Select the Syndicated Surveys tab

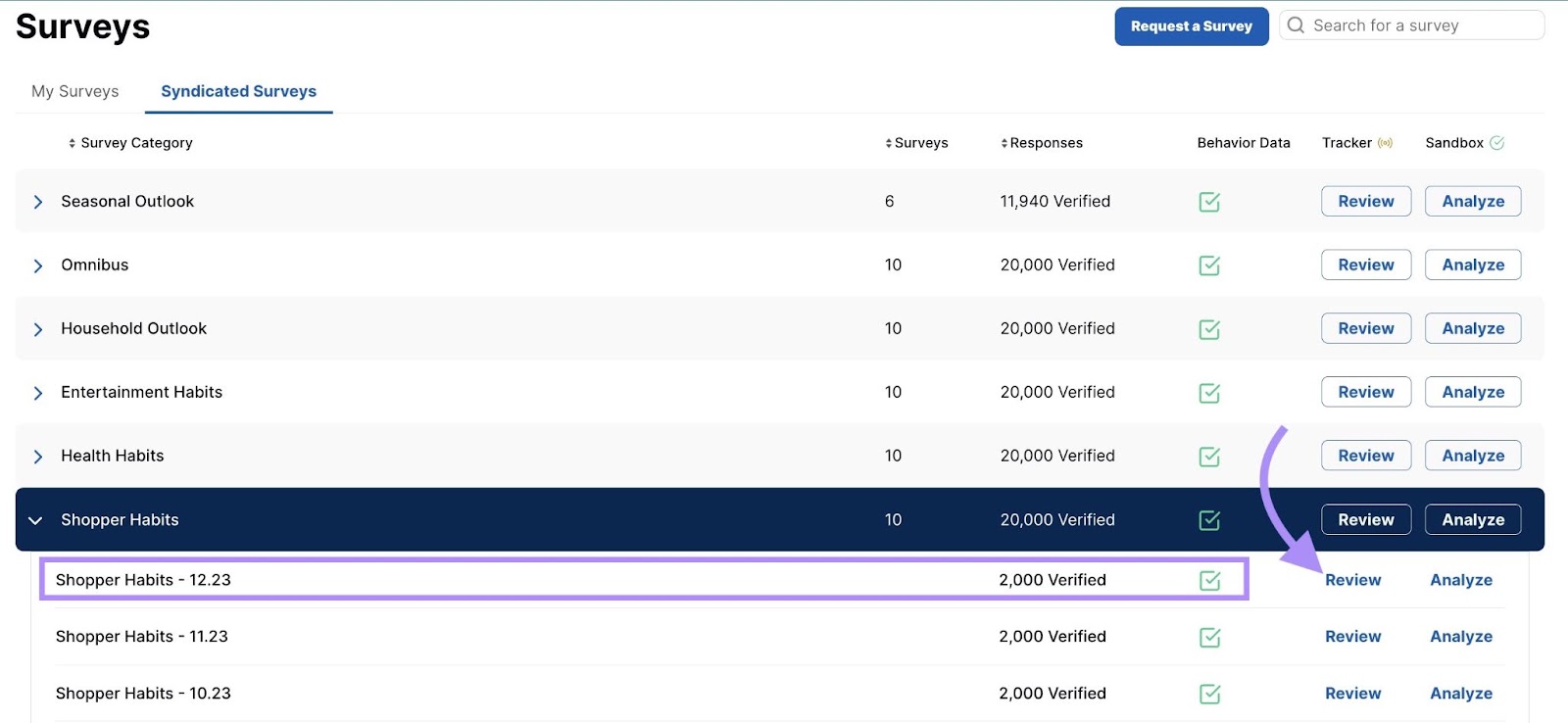(x=238, y=91)
